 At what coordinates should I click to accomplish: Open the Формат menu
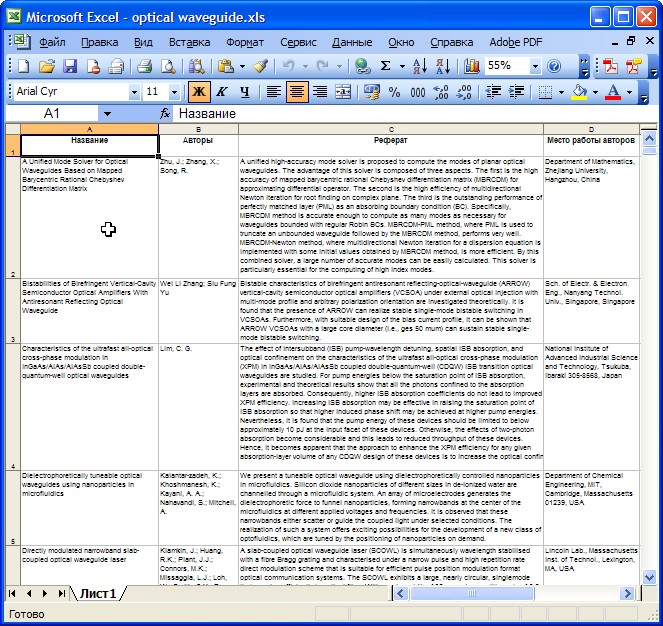[x=245, y=42]
